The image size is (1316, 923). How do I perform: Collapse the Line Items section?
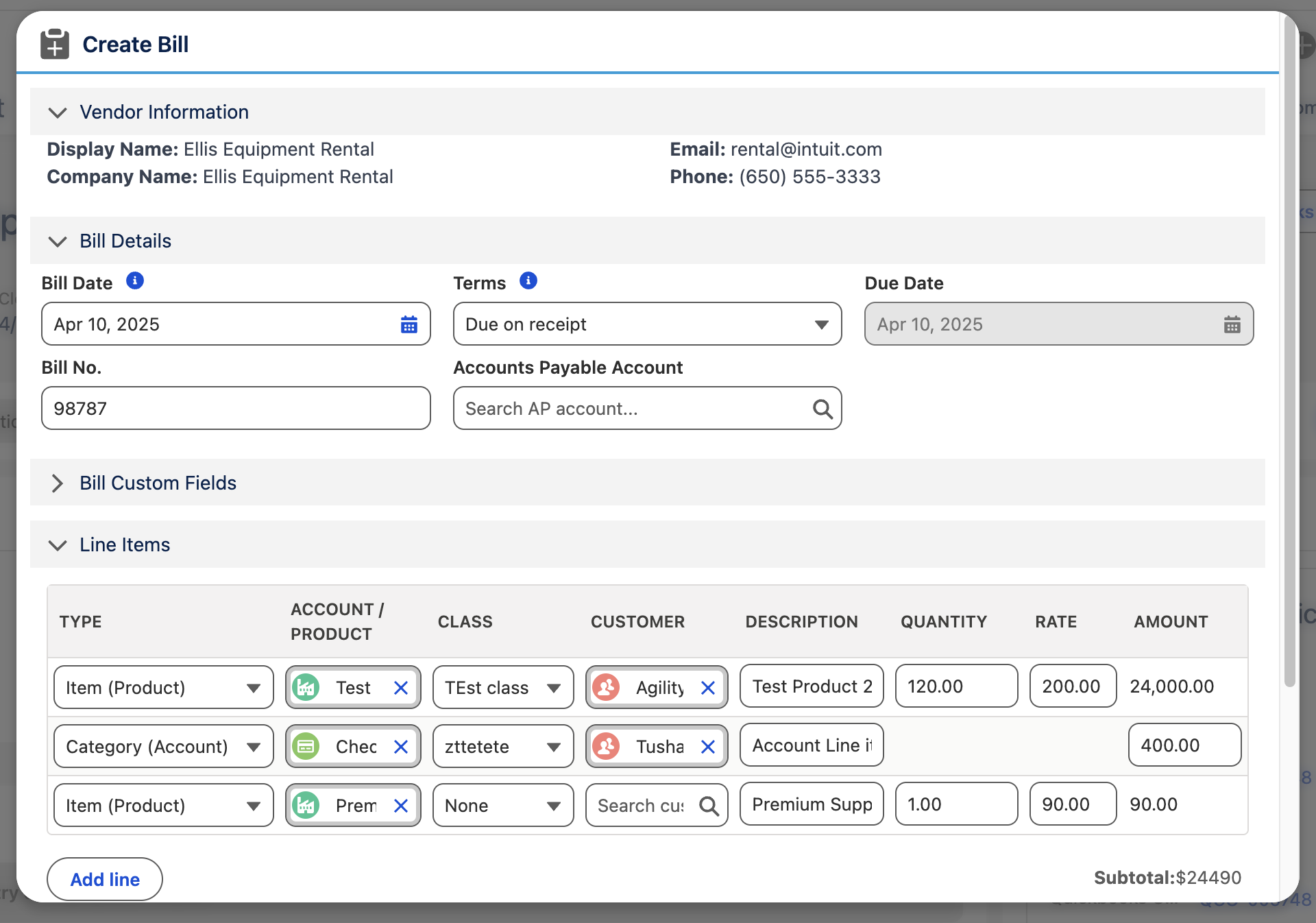pyautogui.click(x=58, y=545)
